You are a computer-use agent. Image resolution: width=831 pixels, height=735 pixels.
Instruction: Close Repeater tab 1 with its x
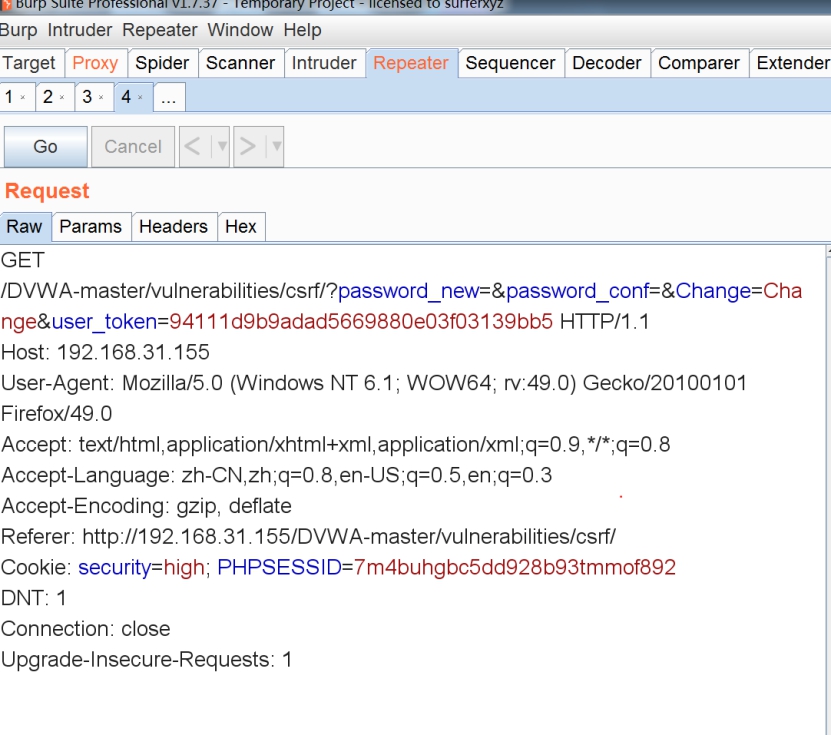[x=23, y=98]
